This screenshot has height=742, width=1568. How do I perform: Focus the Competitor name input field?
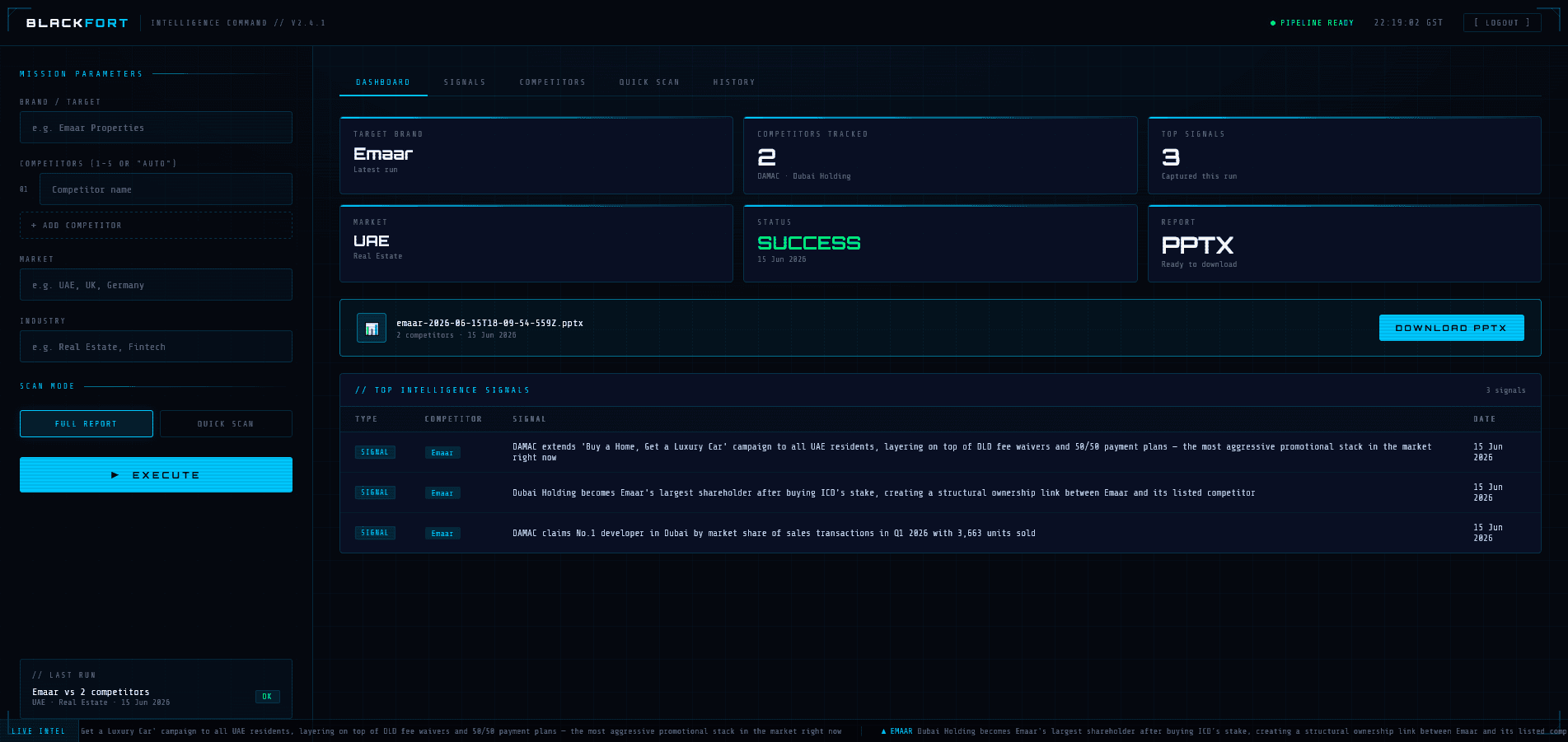tap(166, 189)
